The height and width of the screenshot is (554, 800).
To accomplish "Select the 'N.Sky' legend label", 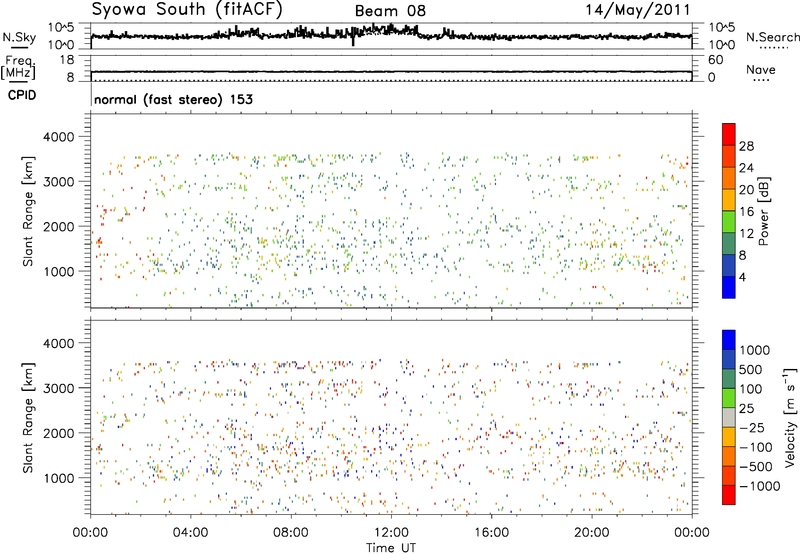I will click(19, 37).
